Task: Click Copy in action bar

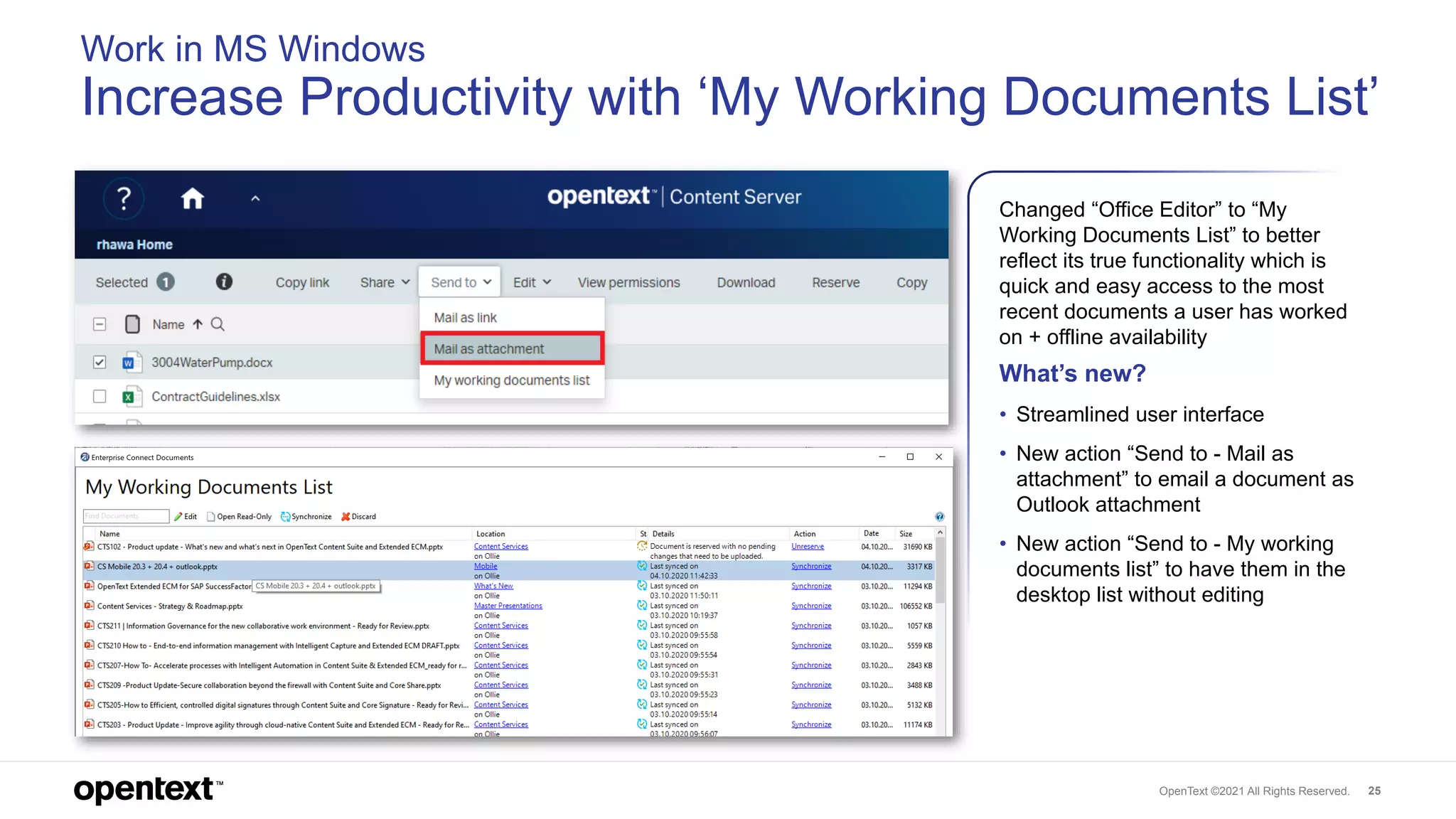Action: [x=911, y=282]
